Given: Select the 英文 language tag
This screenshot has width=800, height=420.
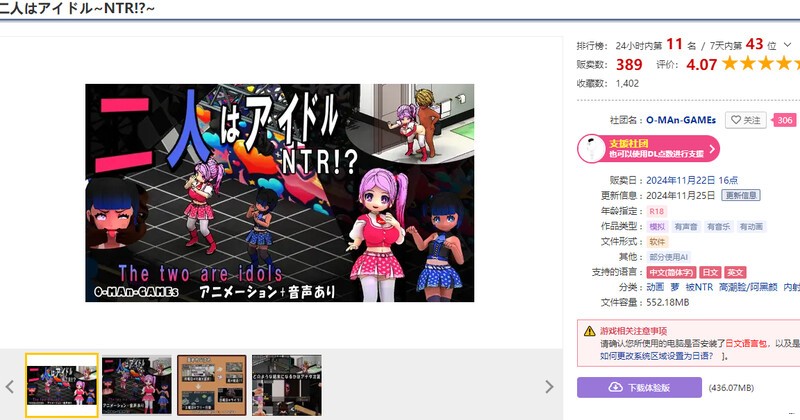Looking at the screenshot, I should click(735, 272).
